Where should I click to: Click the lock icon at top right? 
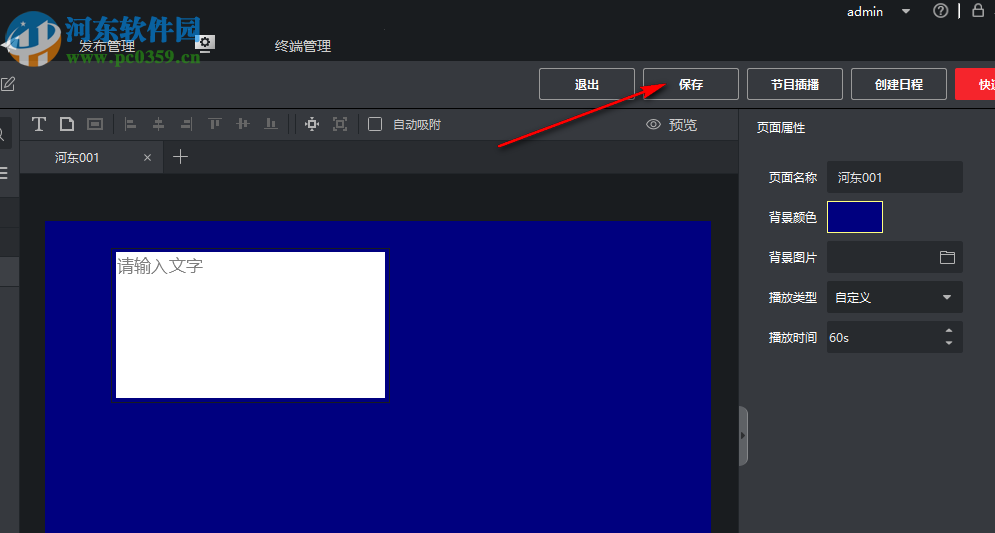point(978,10)
